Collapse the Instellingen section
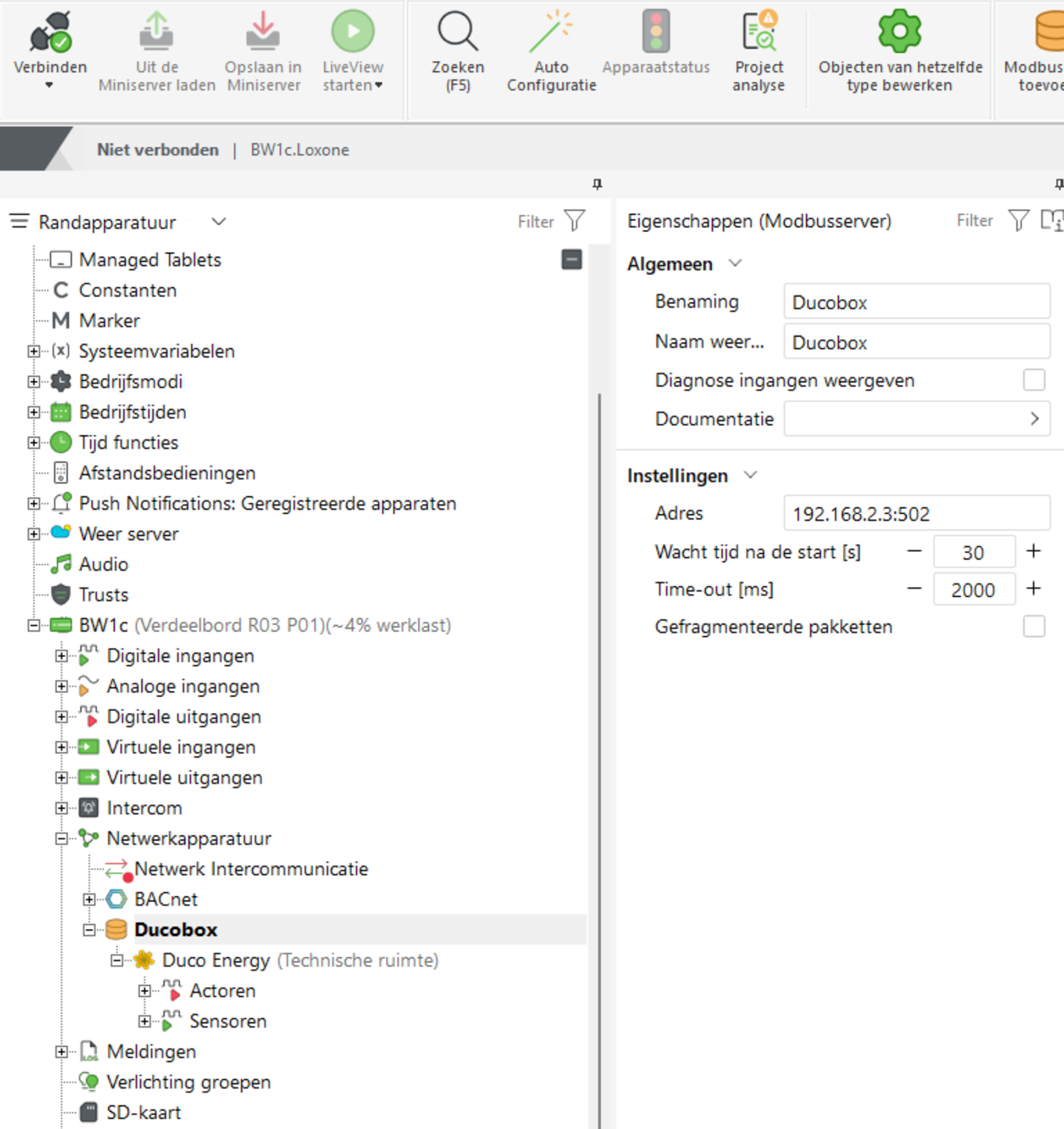This screenshot has width=1064, height=1129. (751, 475)
